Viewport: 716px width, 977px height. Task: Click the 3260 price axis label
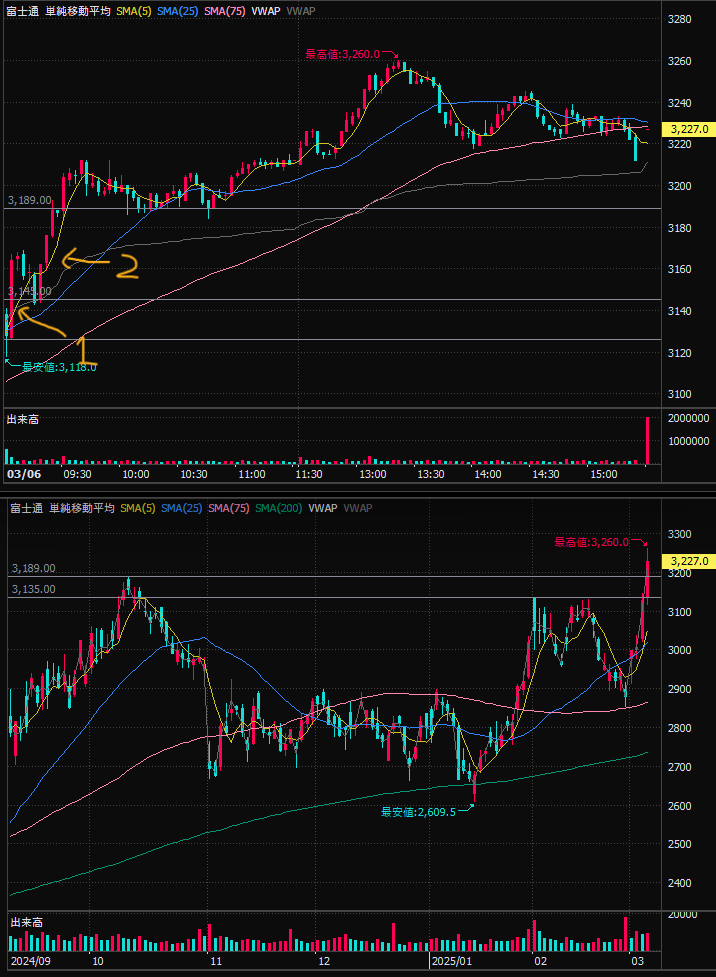click(x=679, y=61)
